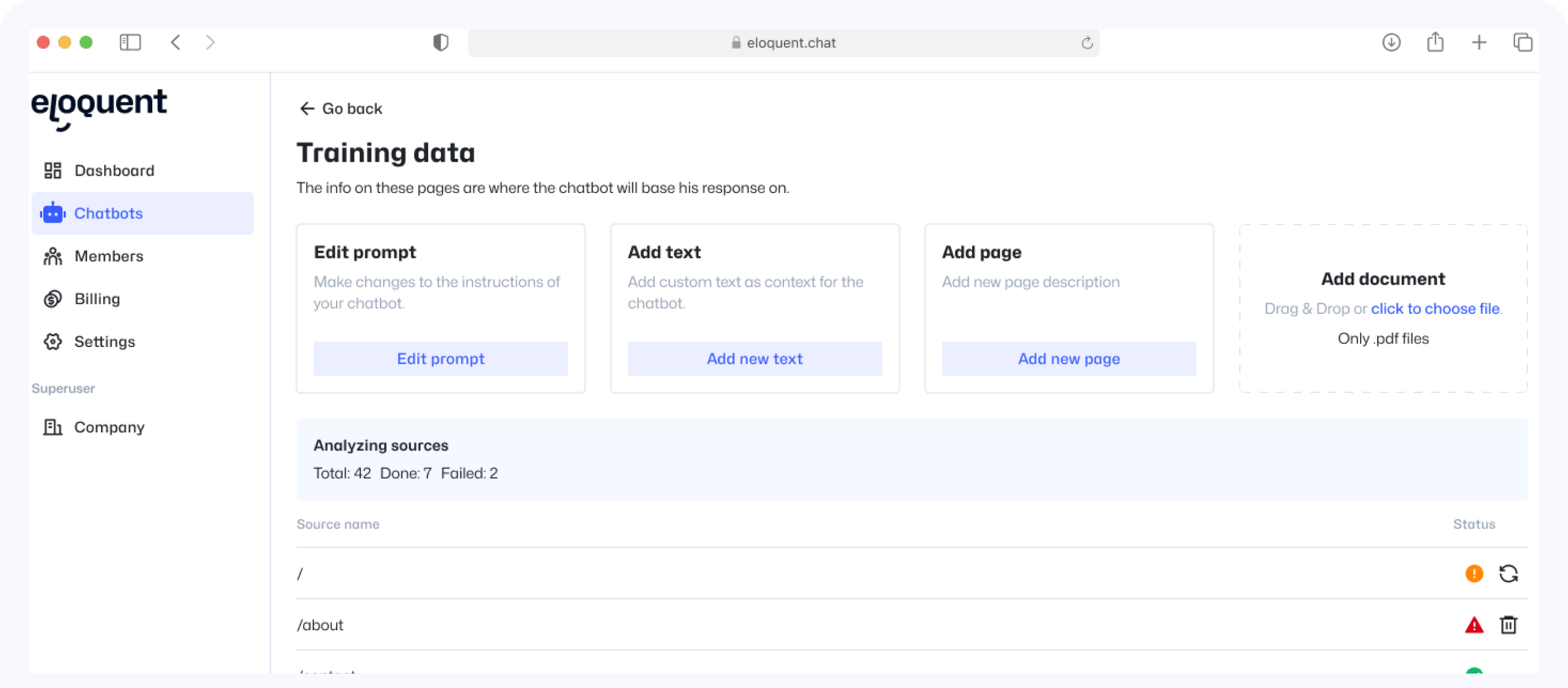Open the downloads icon in the toolbar
This screenshot has width=1568, height=688.
point(1391,43)
